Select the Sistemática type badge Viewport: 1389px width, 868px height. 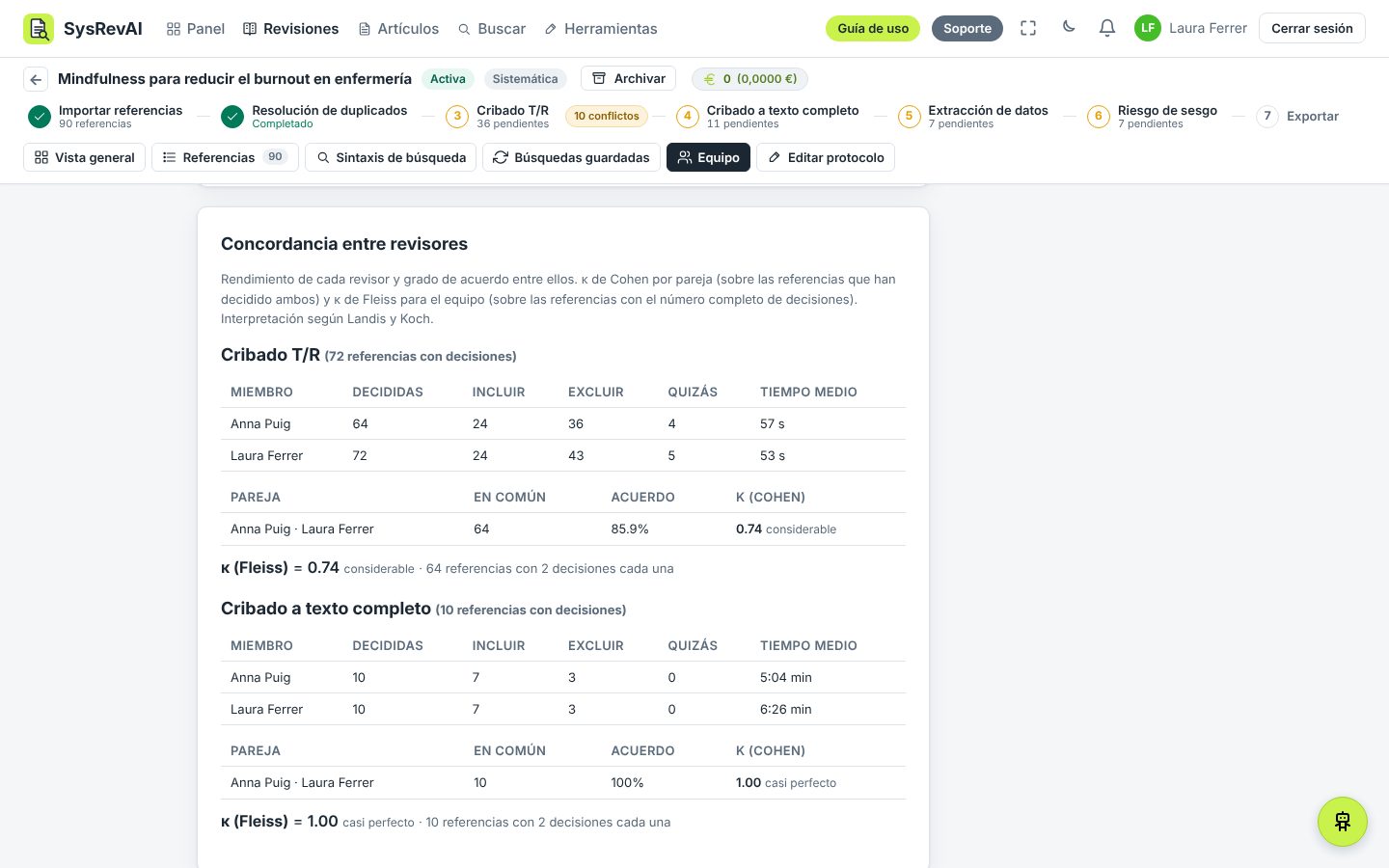click(525, 79)
